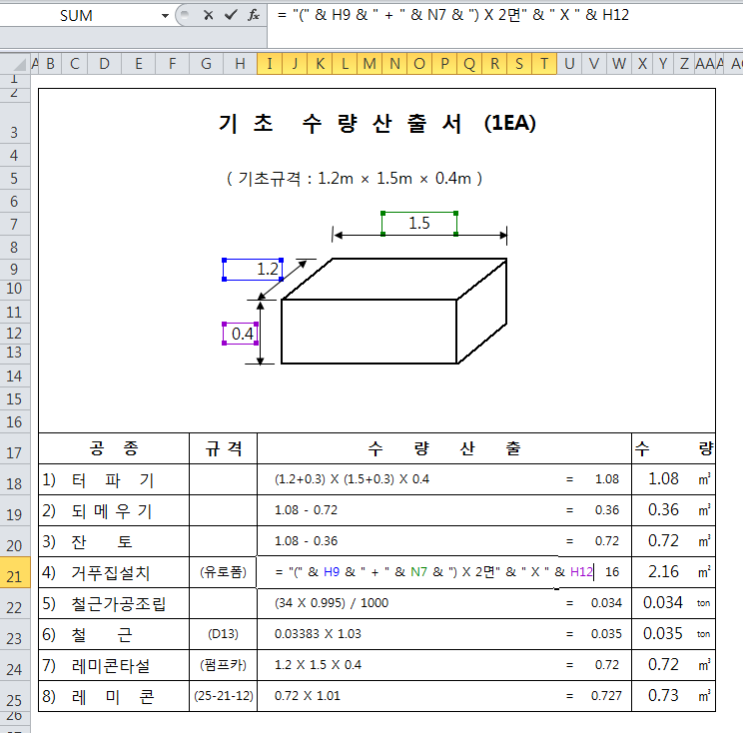Click inside the formula bar text
743x733 pixels.
pyautogui.click(x=453, y=15)
